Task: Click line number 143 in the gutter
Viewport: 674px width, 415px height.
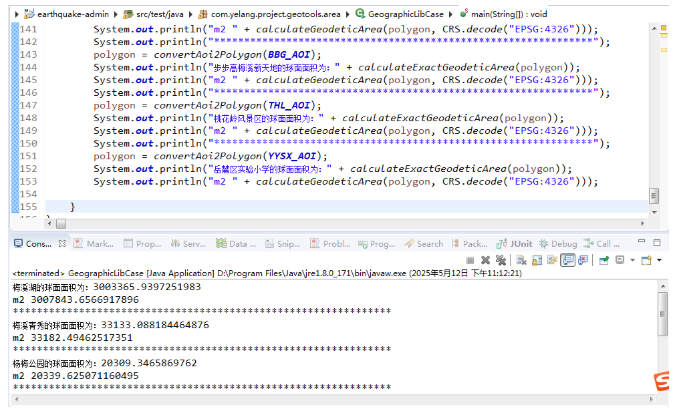Action: (28, 55)
